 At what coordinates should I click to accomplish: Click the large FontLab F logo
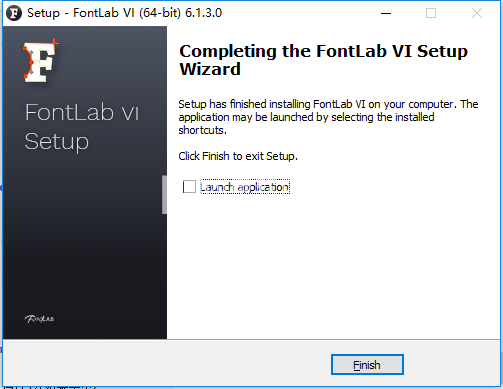point(41,61)
